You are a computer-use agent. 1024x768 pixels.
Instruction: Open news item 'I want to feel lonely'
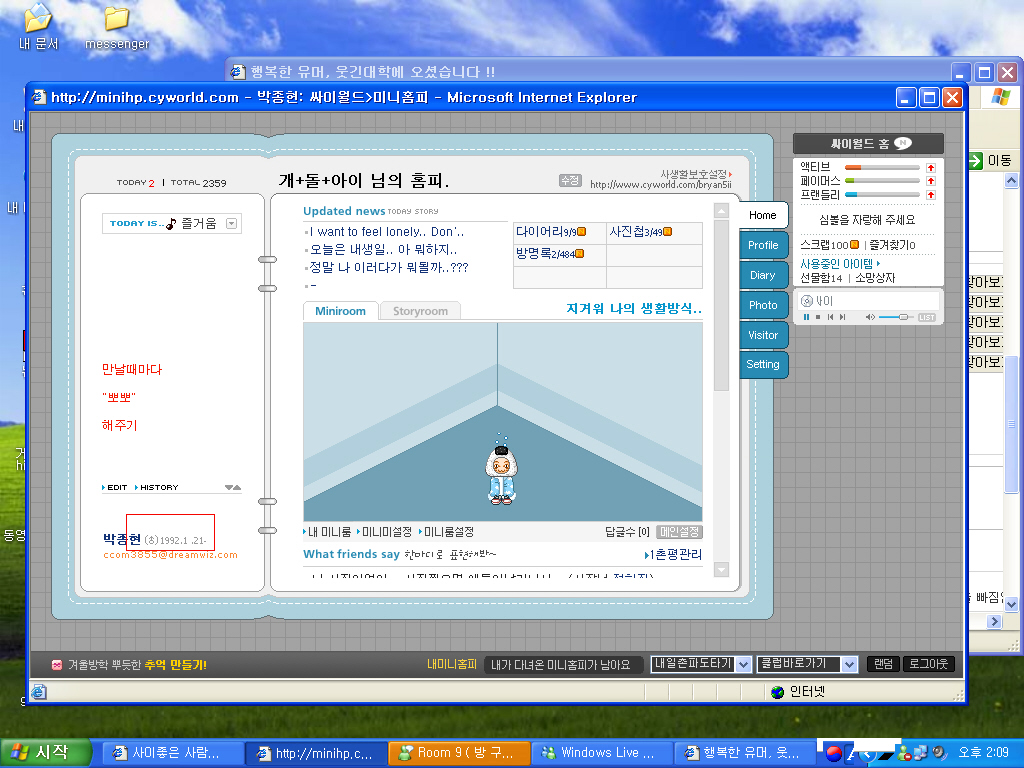[x=387, y=232]
